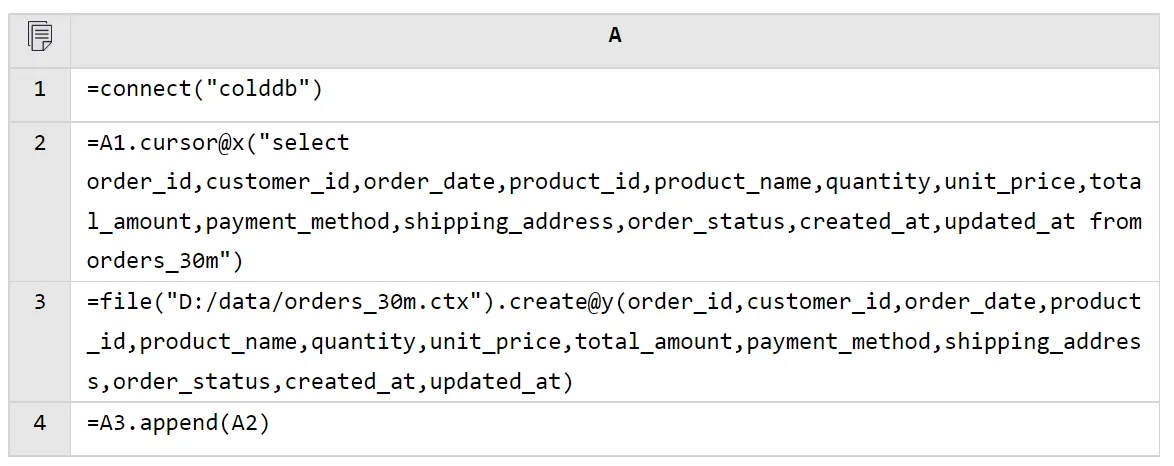Click payment_method in the row 2 query

coord(298,222)
